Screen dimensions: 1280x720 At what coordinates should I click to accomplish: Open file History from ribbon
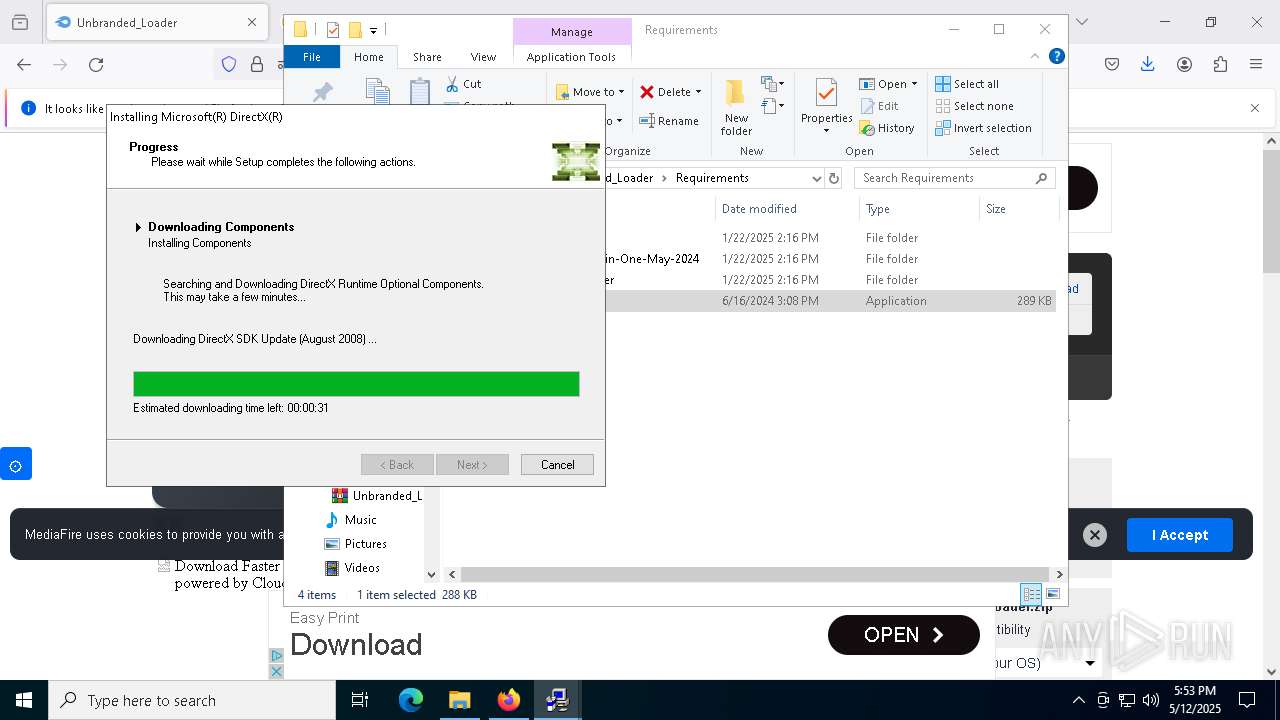point(886,128)
